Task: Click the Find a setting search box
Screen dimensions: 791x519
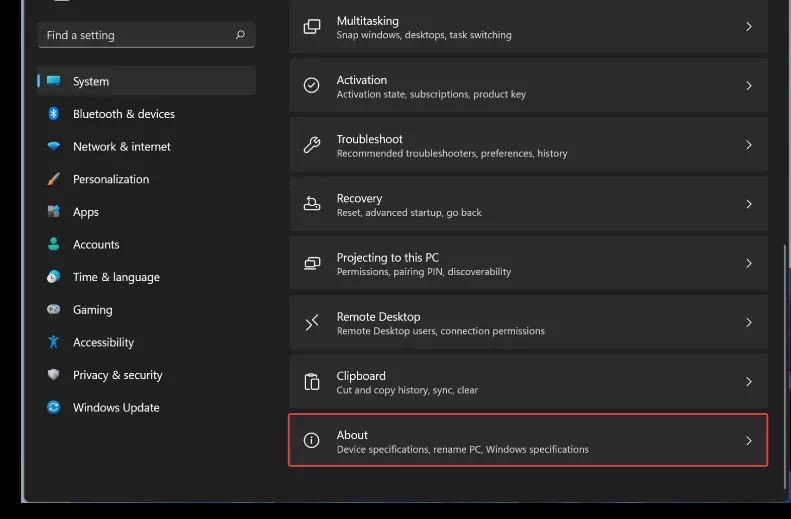Action: pos(146,35)
